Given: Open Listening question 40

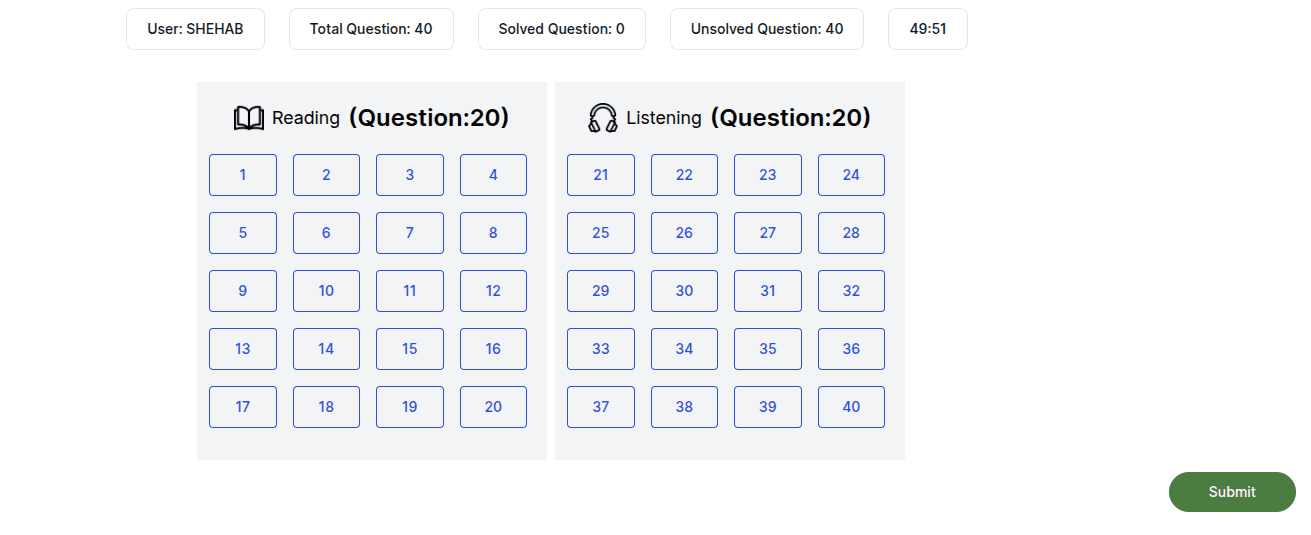Looking at the screenshot, I should tap(851, 407).
